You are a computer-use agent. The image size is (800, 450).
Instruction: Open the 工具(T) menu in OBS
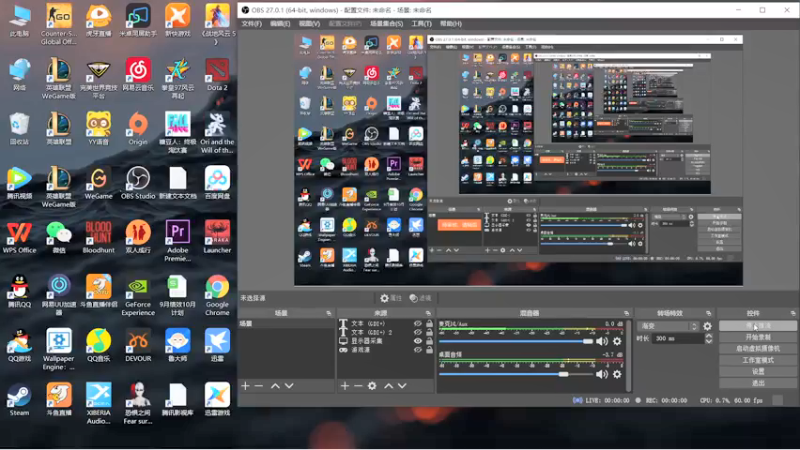pyautogui.click(x=421, y=23)
